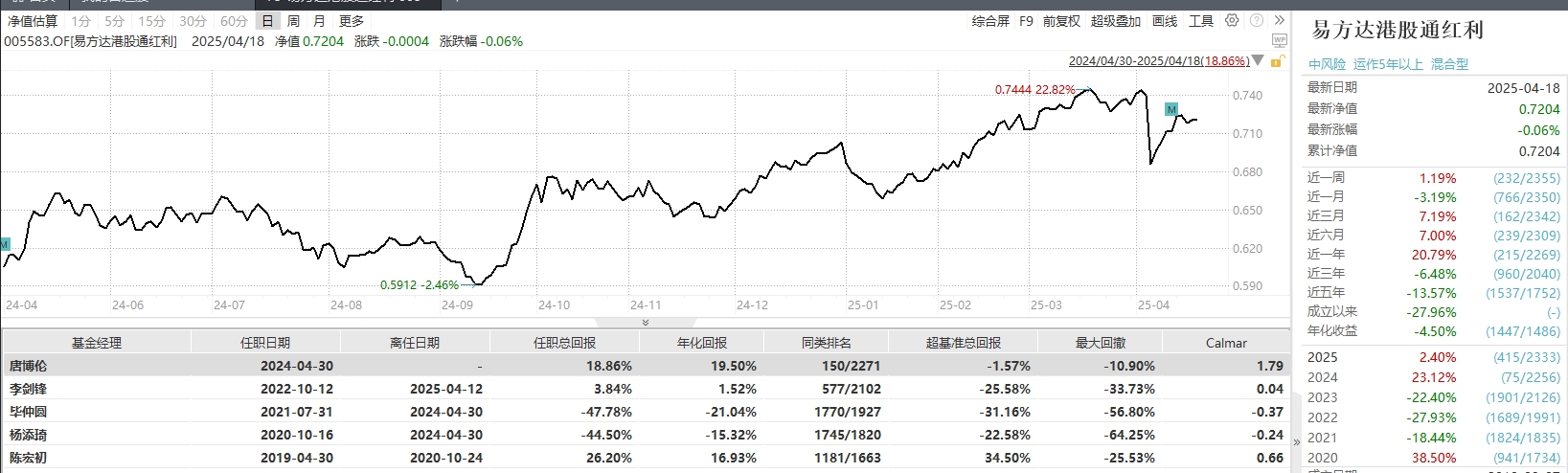This screenshot has height=473, width=1568.
Task: Collapse the manager table with chevron divider
Action: coord(645,323)
